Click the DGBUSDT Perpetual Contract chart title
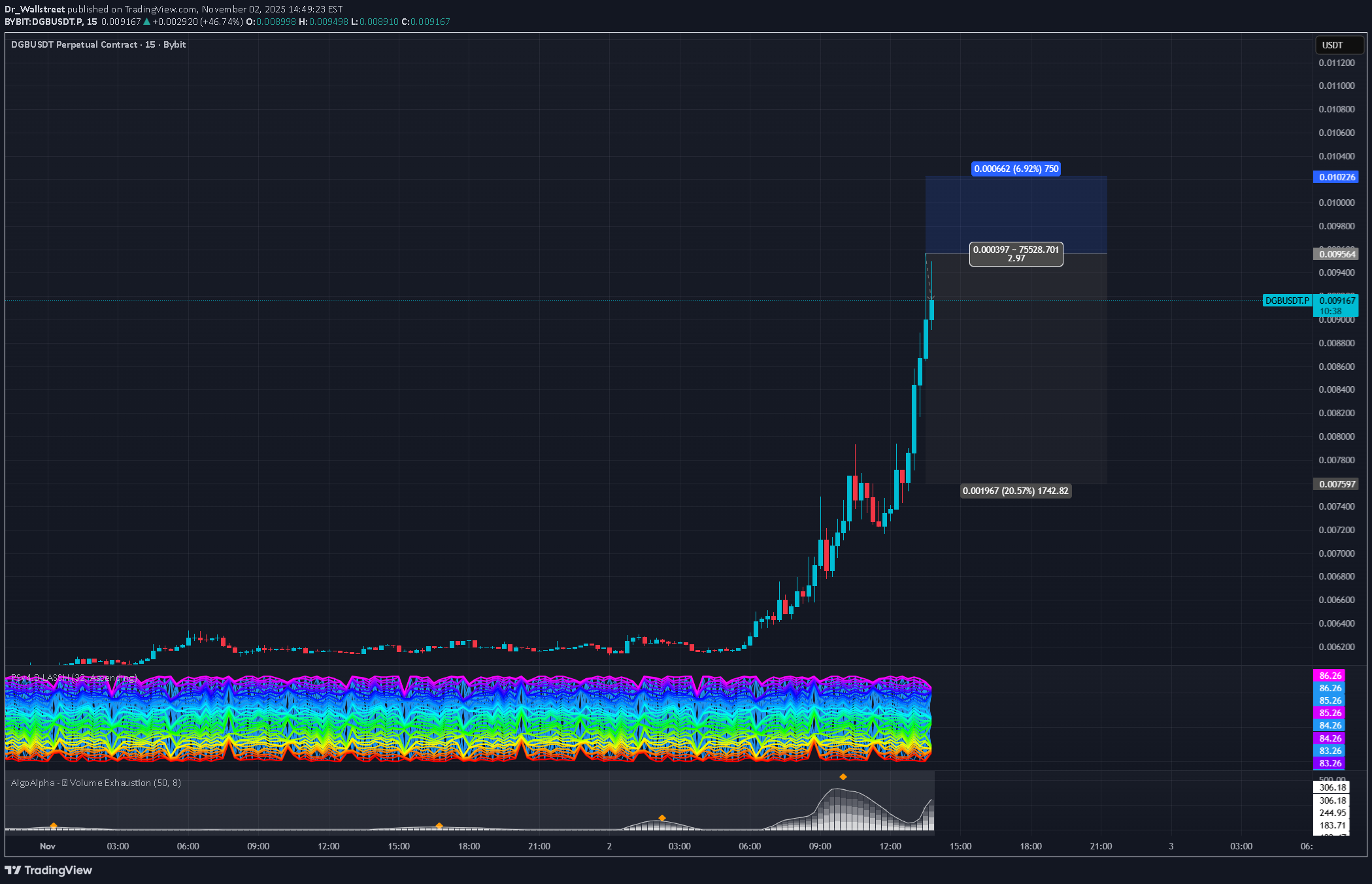The width and height of the screenshot is (1372, 884). [97, 44]
